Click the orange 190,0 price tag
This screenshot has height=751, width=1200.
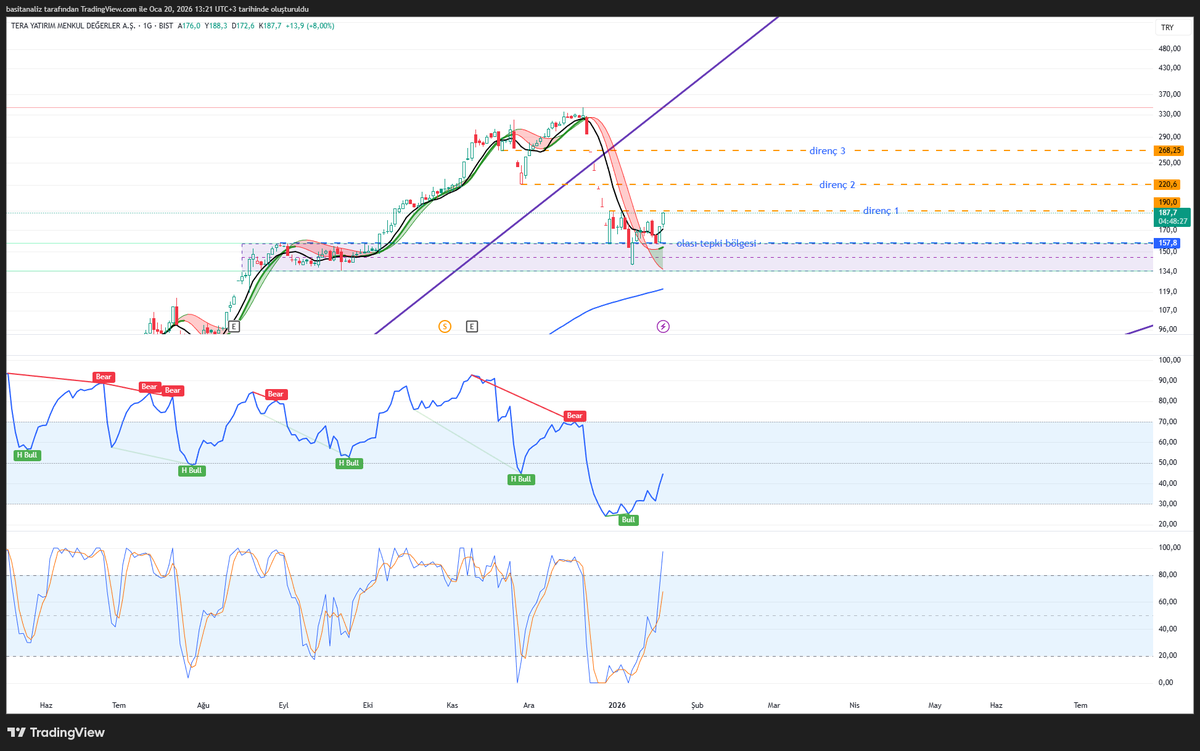pos(1167,202)
